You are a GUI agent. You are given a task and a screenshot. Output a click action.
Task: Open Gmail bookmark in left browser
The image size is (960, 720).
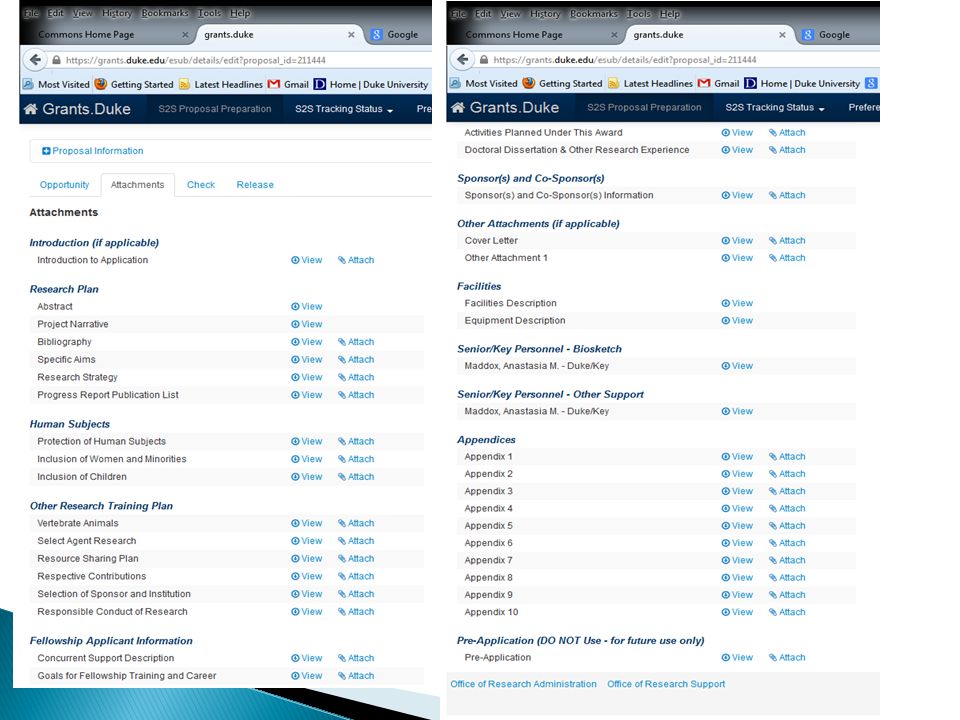point(288,84)
